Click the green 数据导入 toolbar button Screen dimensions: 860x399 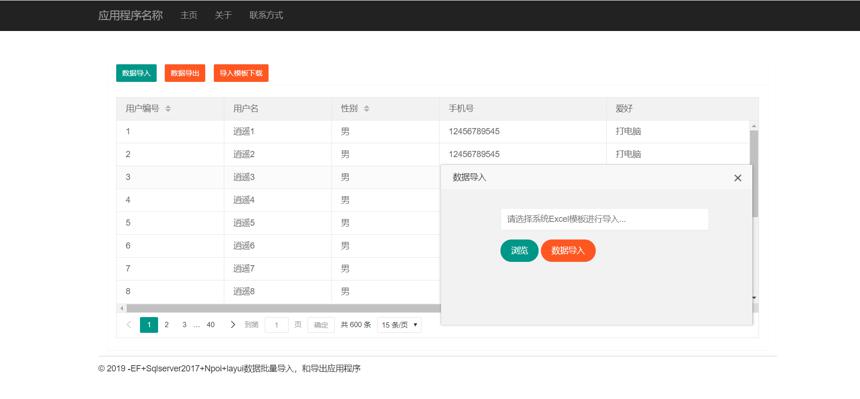point(136,73)
